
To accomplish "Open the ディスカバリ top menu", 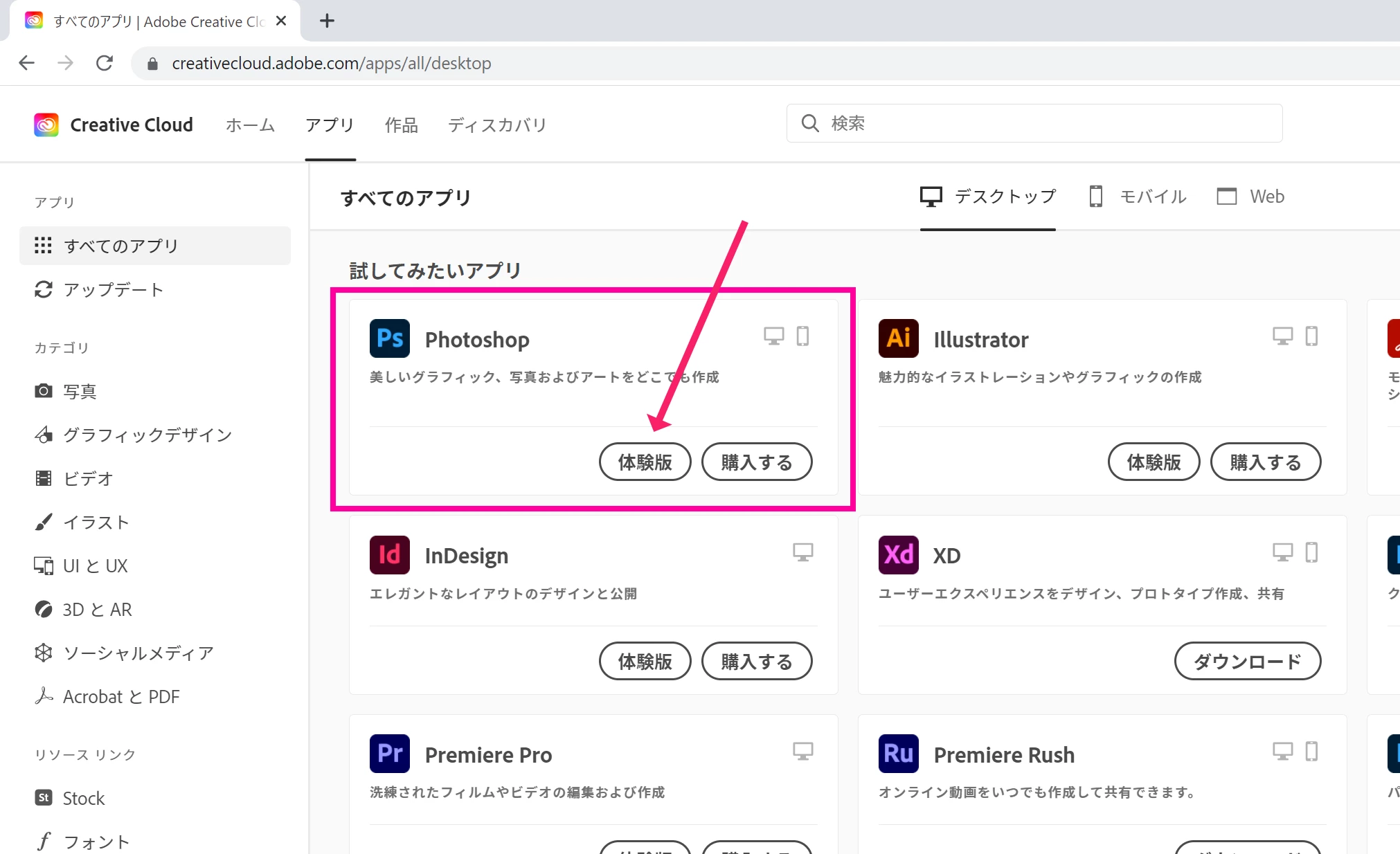I will 496,125.
